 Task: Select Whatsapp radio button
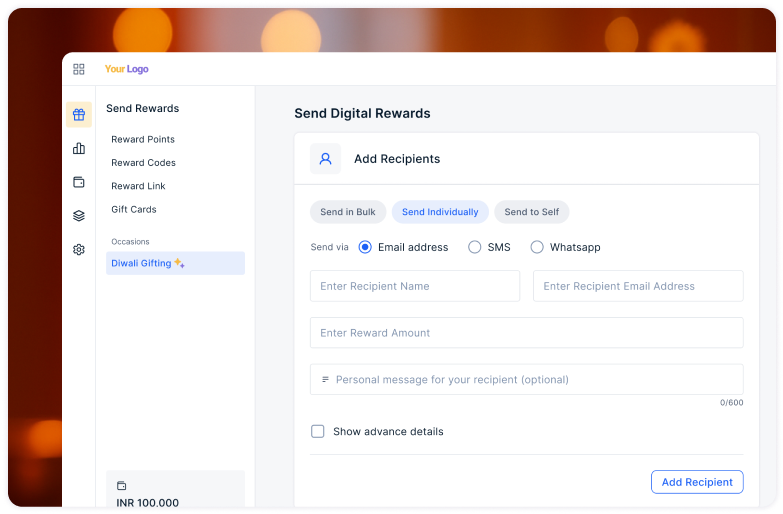(537, 247)
